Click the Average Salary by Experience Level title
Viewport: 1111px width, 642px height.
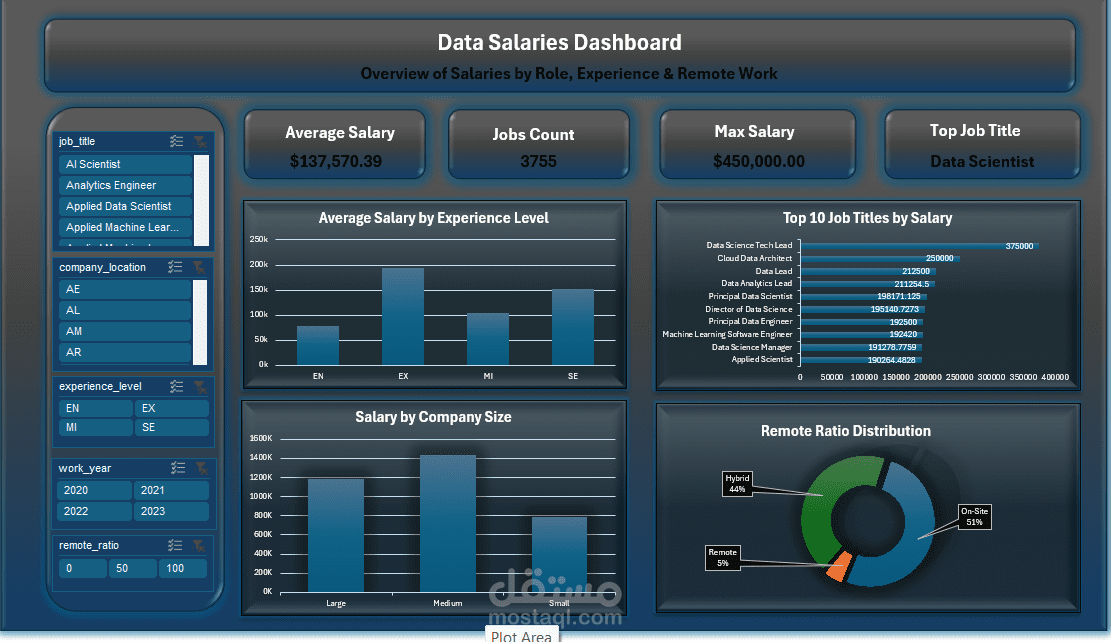[x=434, y=218]
